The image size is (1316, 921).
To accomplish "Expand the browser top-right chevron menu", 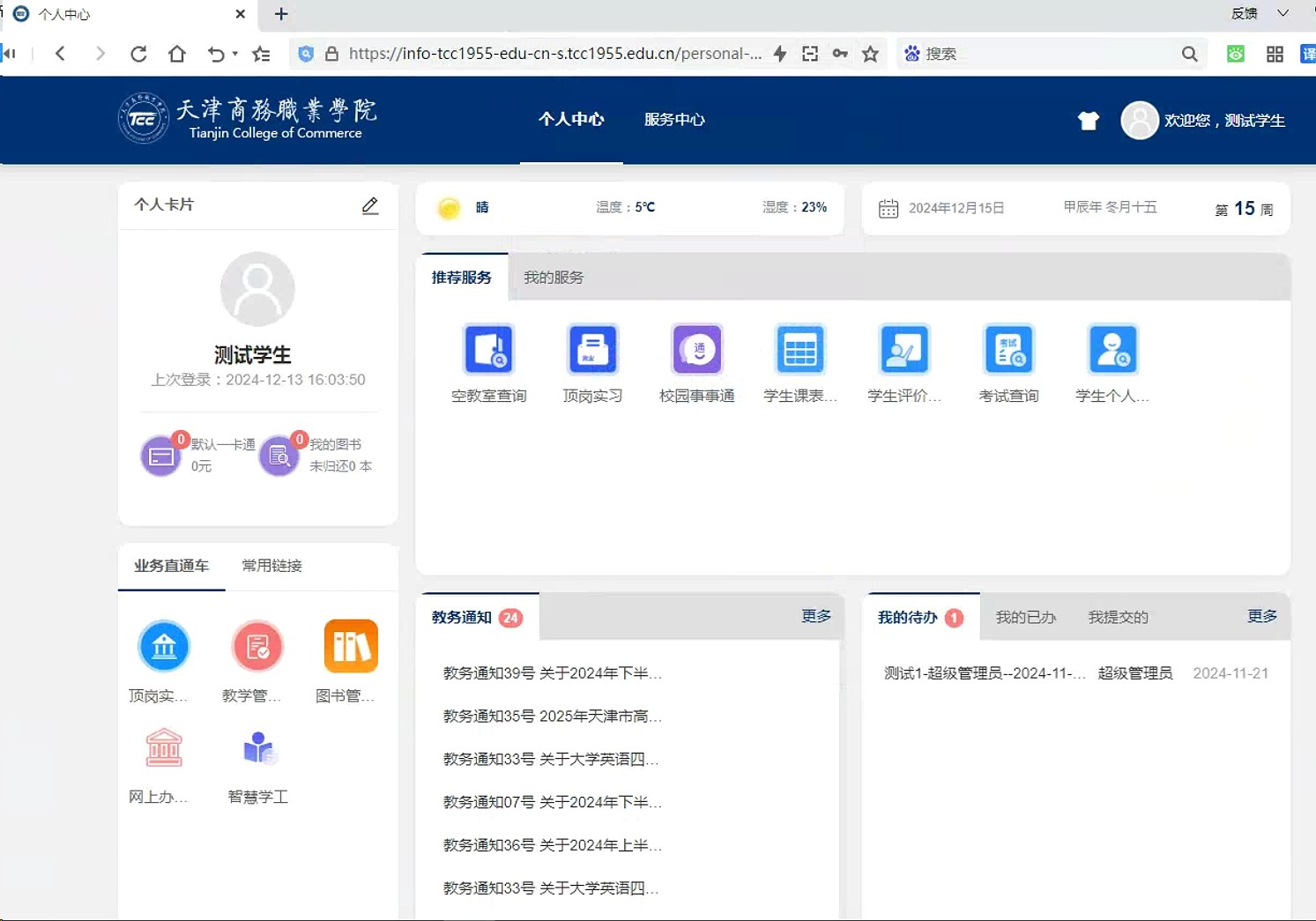I will click(x=1283, y=13).
